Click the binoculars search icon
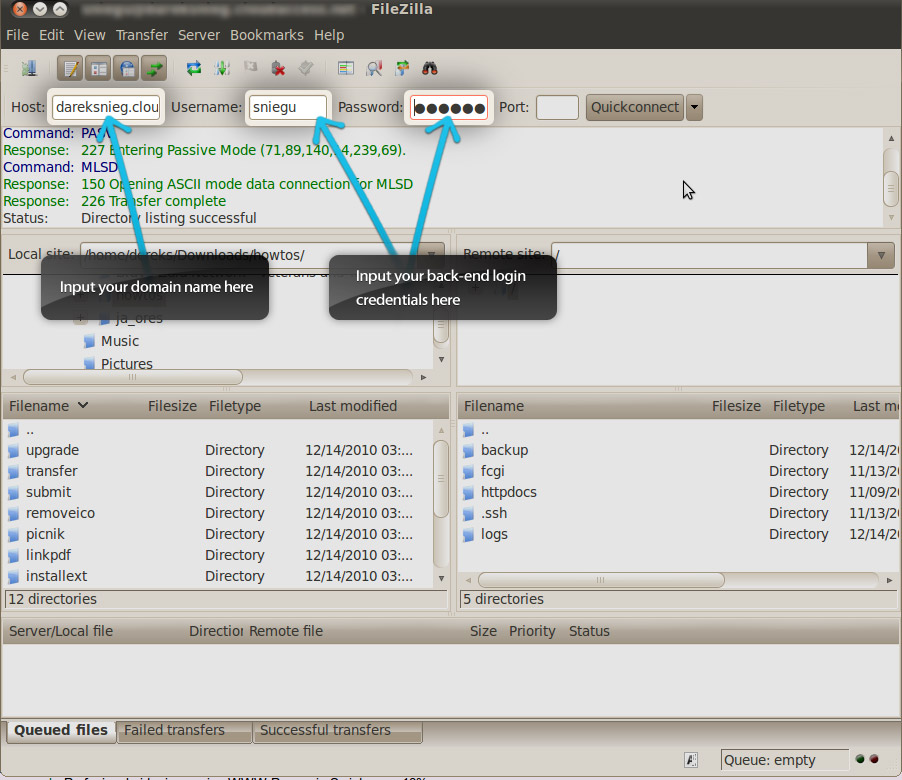Viewport: 902px width, 780px height. (x=430, y=68)
